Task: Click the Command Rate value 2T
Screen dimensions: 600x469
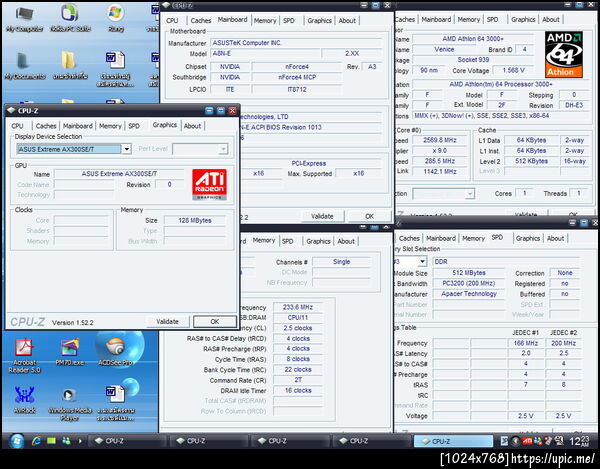Action: (298, 380)
